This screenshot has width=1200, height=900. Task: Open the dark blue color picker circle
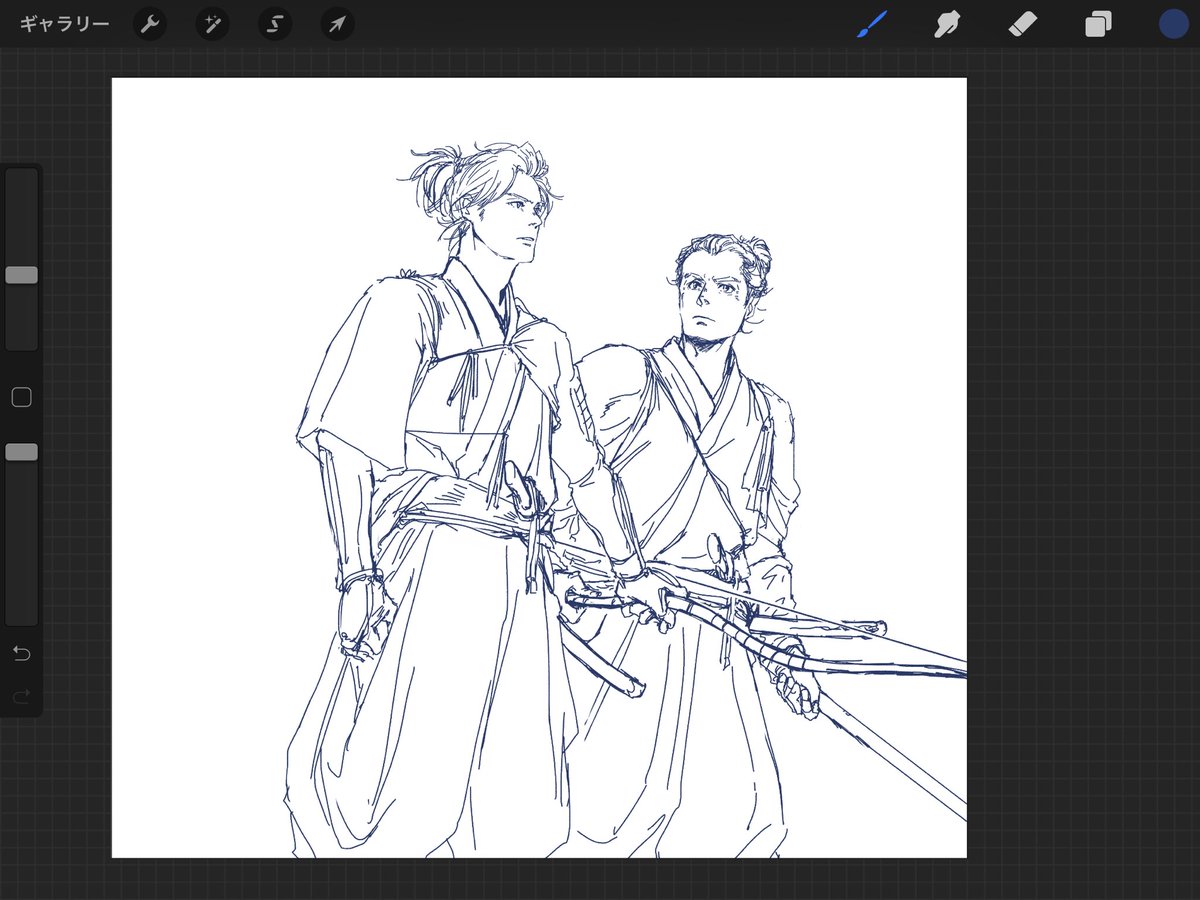click(1173, 24)
